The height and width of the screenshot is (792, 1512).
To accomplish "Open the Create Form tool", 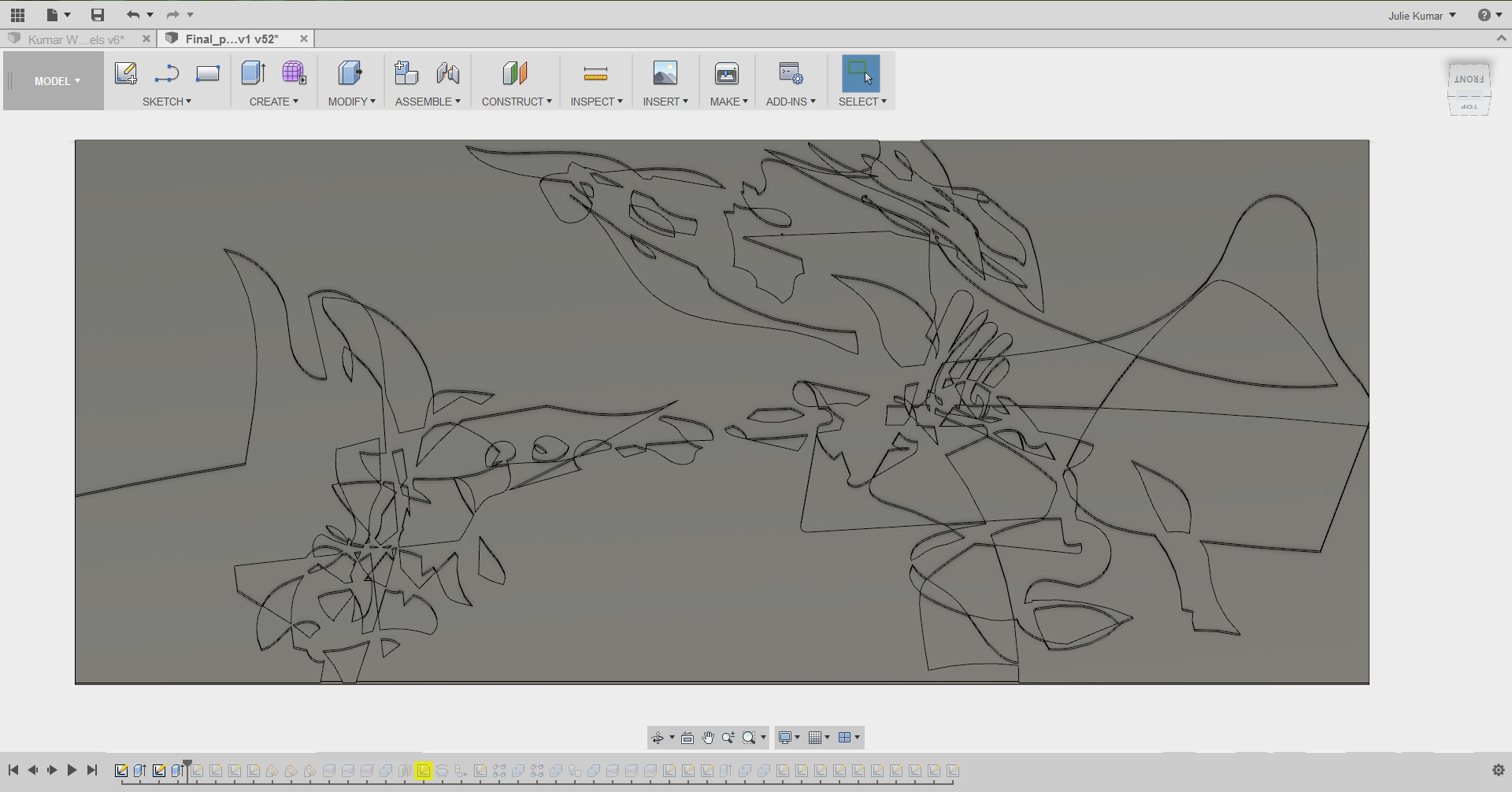I will pyautogui.click(x=295, y=73).
